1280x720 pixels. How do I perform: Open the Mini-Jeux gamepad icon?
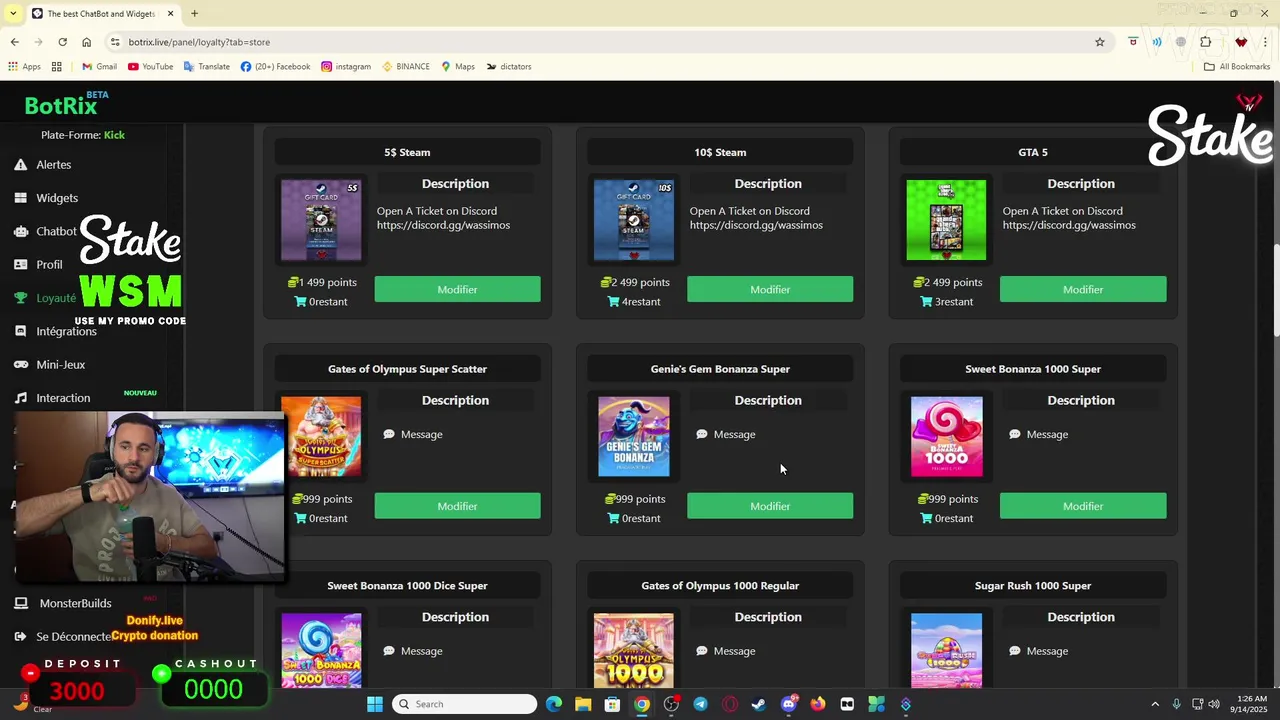point(20,365)
